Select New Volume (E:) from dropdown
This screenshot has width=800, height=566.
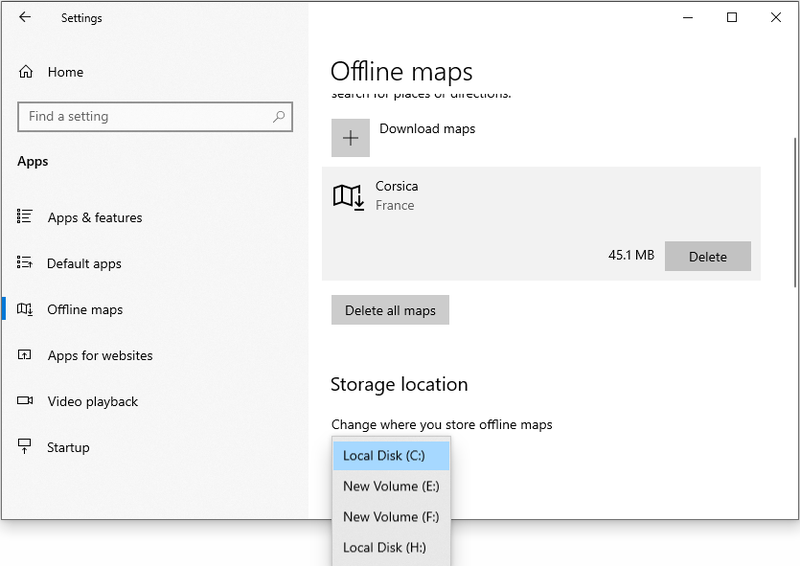(391, 486)
